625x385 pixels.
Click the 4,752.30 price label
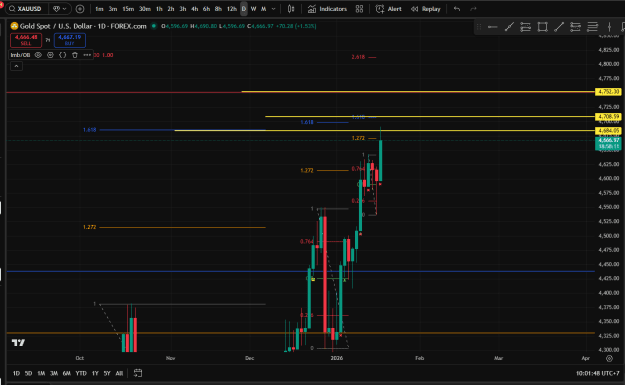click(608, 92)
